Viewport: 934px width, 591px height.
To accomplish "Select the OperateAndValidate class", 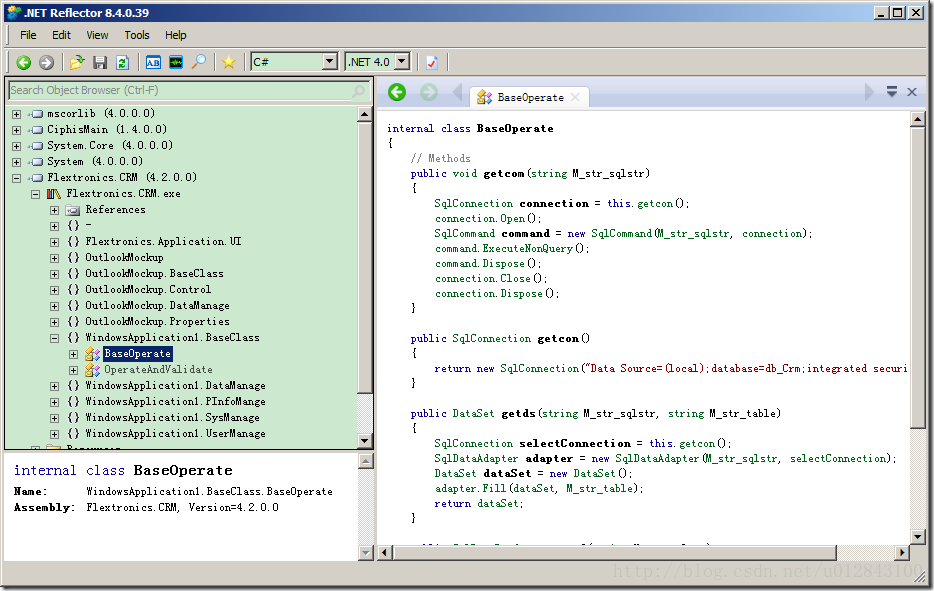I will coord(158,370).
